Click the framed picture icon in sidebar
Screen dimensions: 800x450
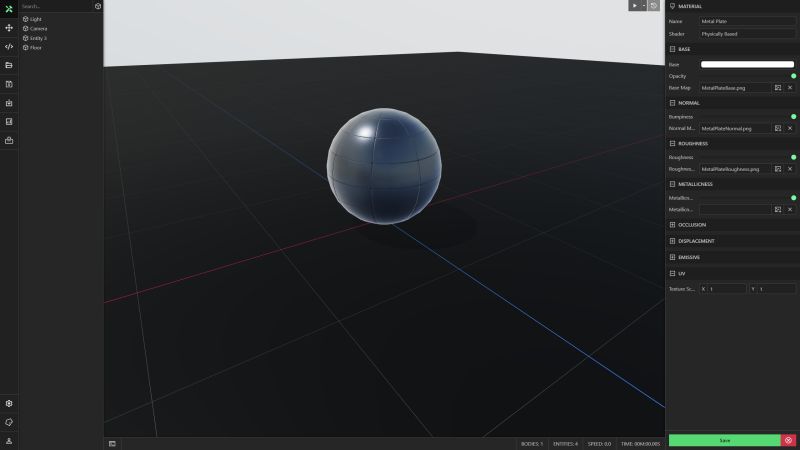click(9, 121)
